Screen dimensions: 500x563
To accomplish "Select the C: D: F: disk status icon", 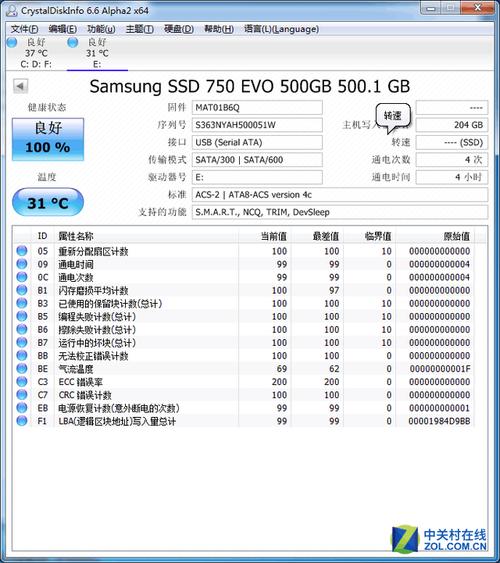I will 12,42.
